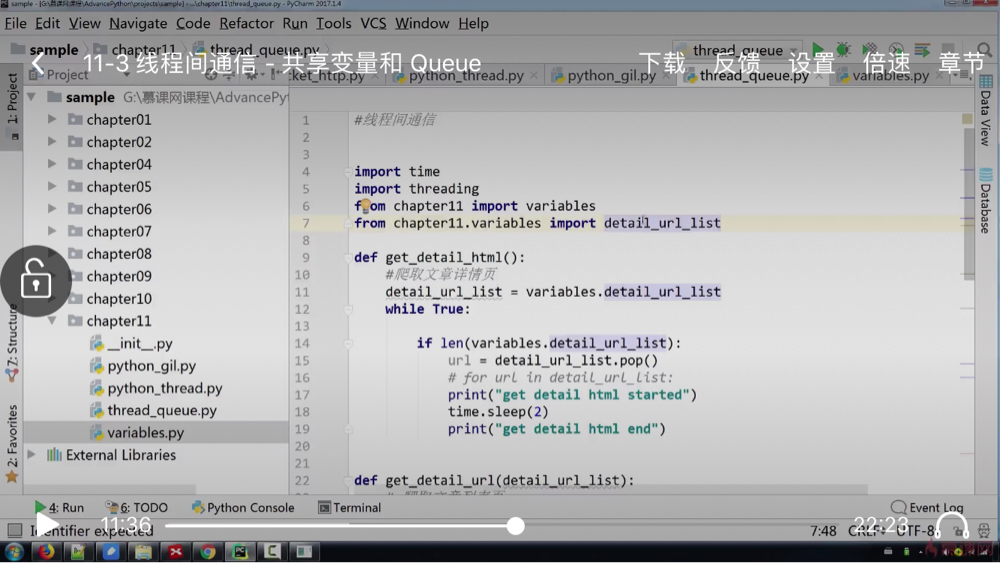Open the Tools menu

point(334,24)
